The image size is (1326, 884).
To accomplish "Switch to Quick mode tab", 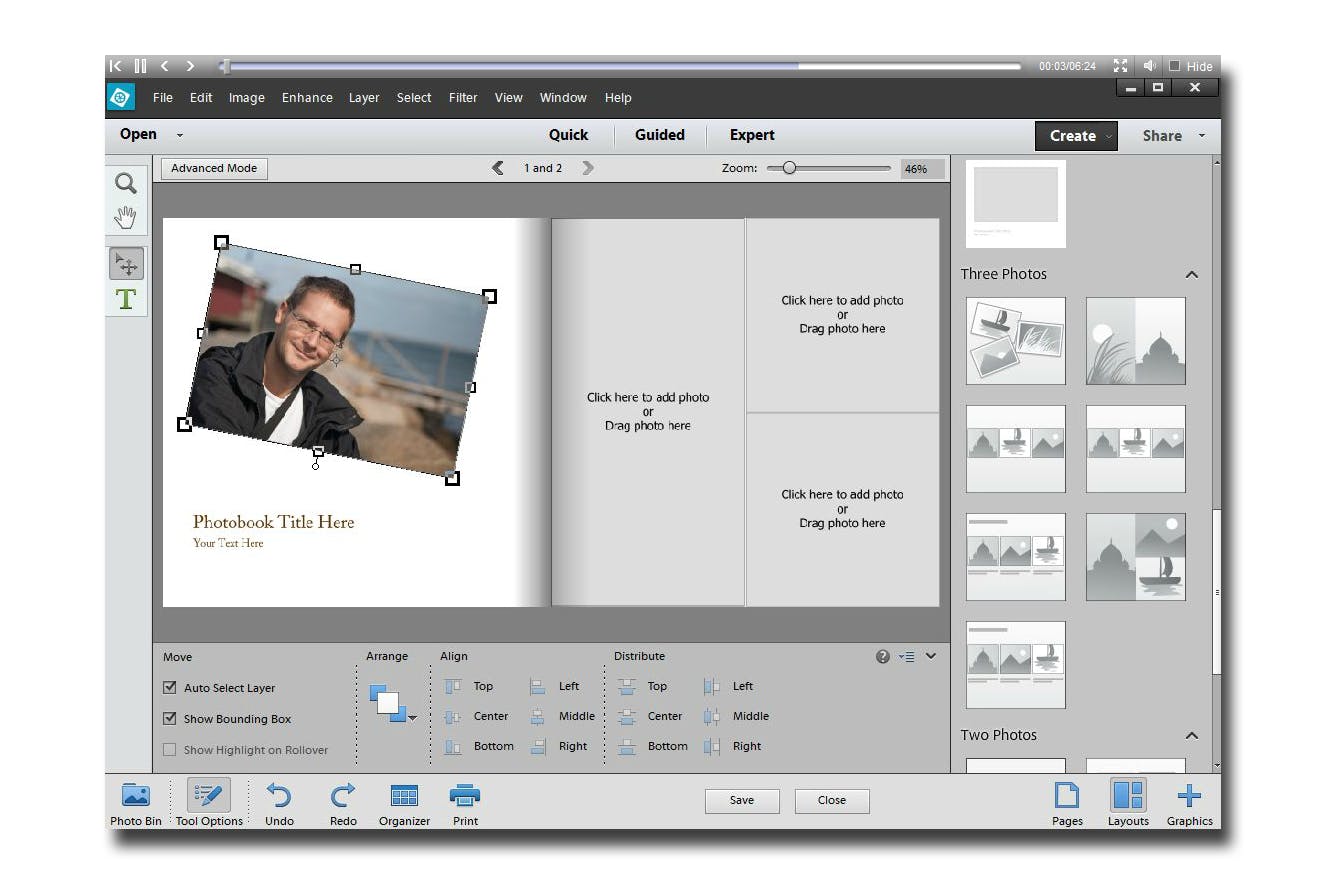I will click(568, 135).
